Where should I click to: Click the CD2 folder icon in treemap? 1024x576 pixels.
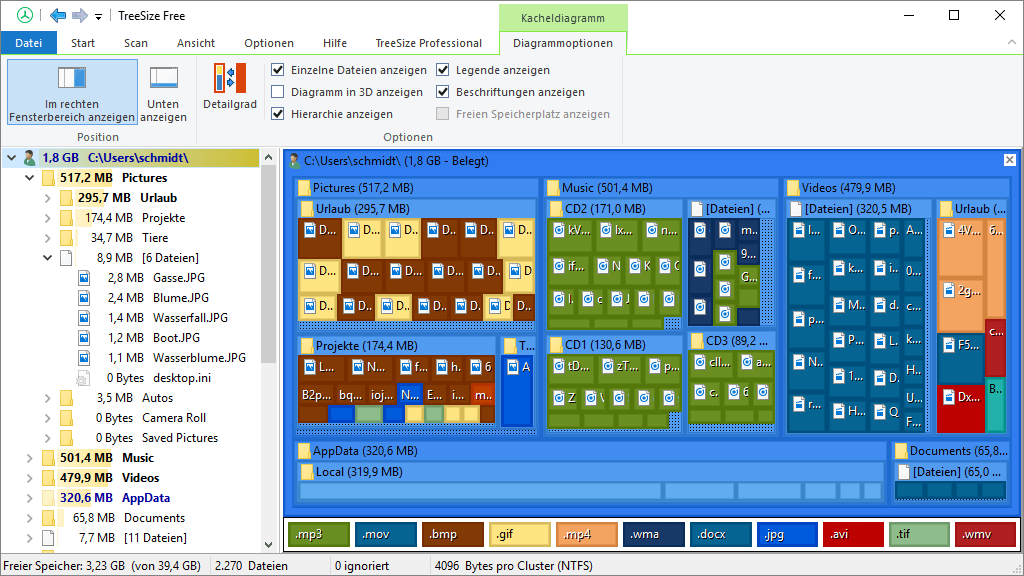[556, 209]
